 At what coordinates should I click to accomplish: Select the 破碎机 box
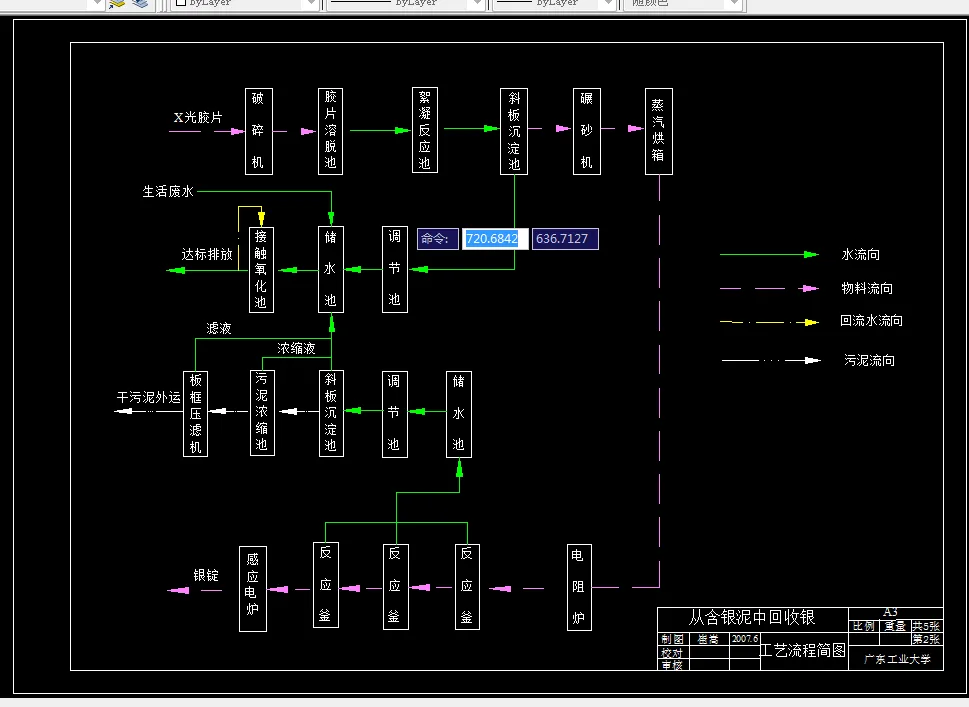tap(259, 131)
